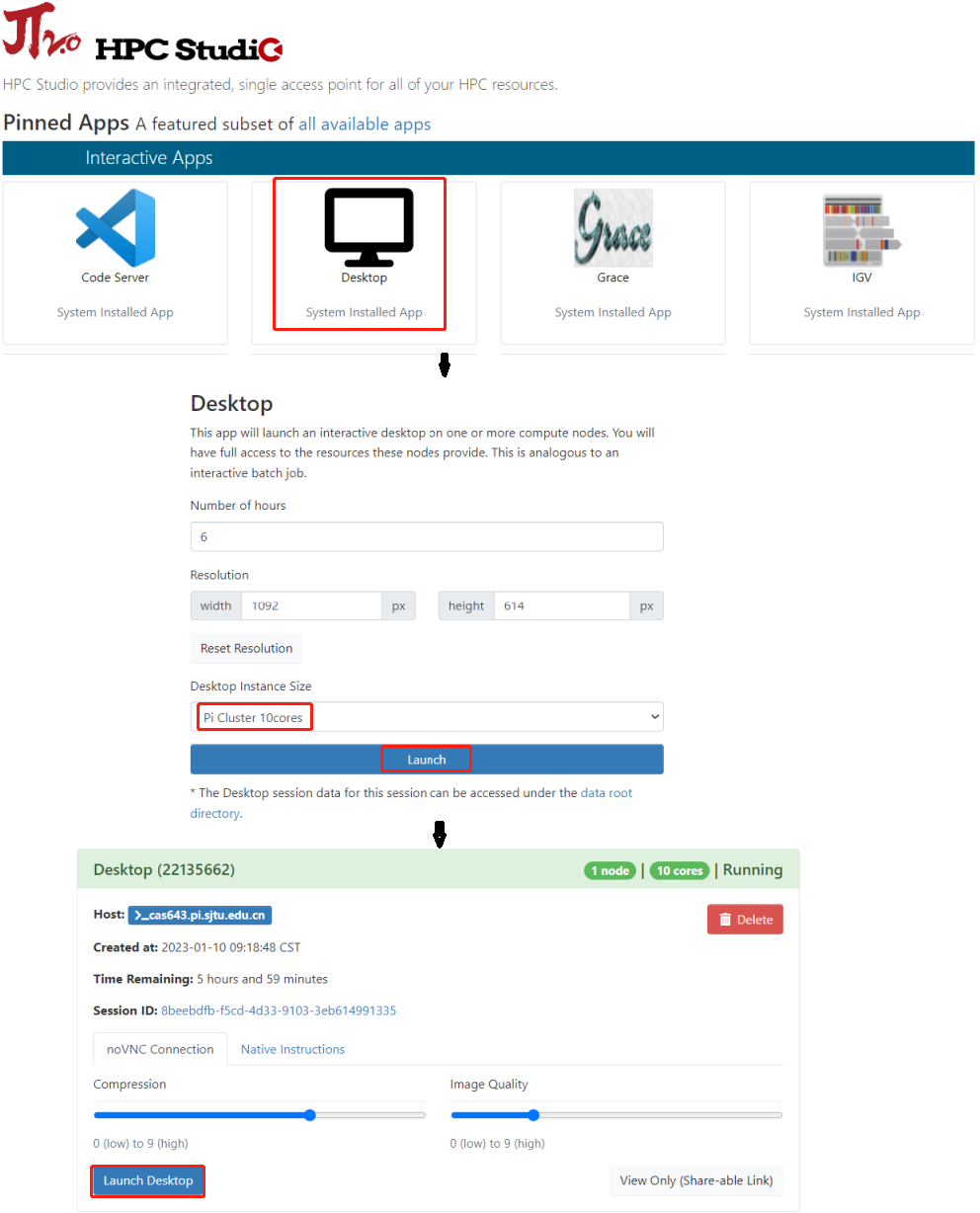Viewport: 980px width, 1213px height.
Task: Click the resolution width field
Action: click(x=311, y=606)
